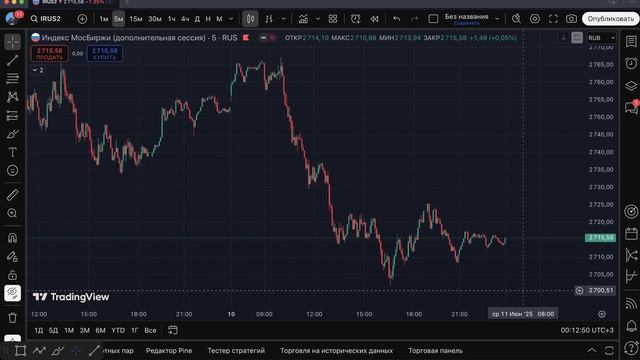640x360 pixels.
Task: Open timeframe dropdown arrow
Action: pyautogui.click(x=231, y=19)
